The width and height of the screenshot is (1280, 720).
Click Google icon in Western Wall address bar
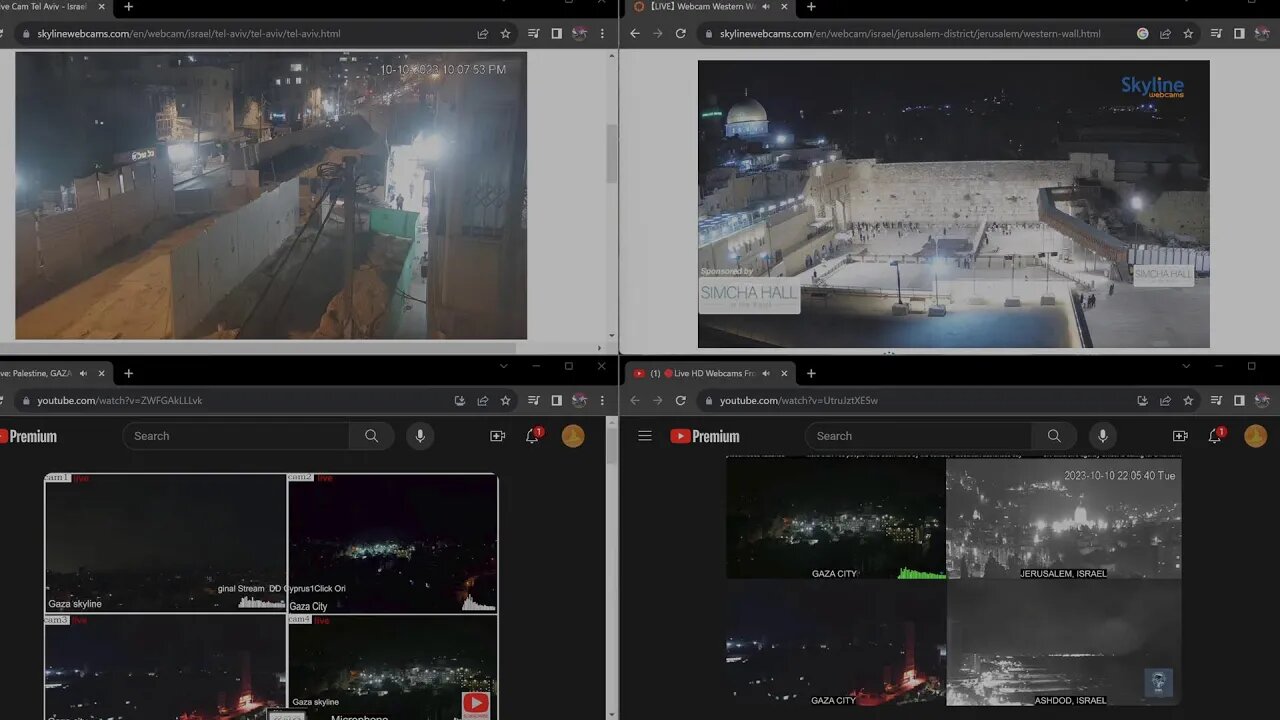tap(1143, 34)
